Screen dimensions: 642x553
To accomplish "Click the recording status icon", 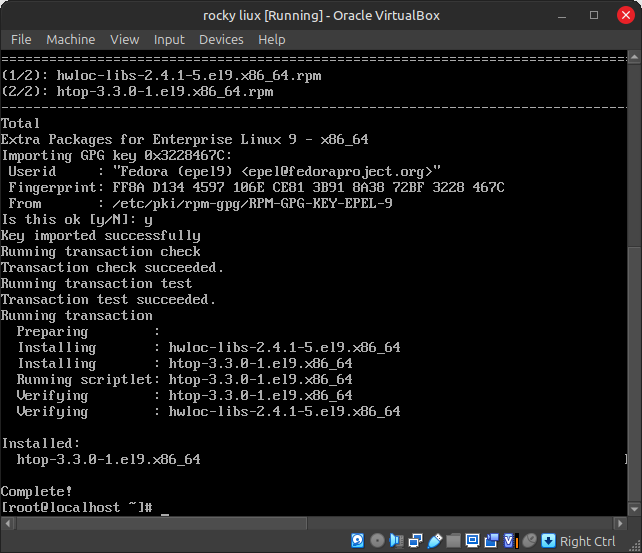I will coord(491,541).
